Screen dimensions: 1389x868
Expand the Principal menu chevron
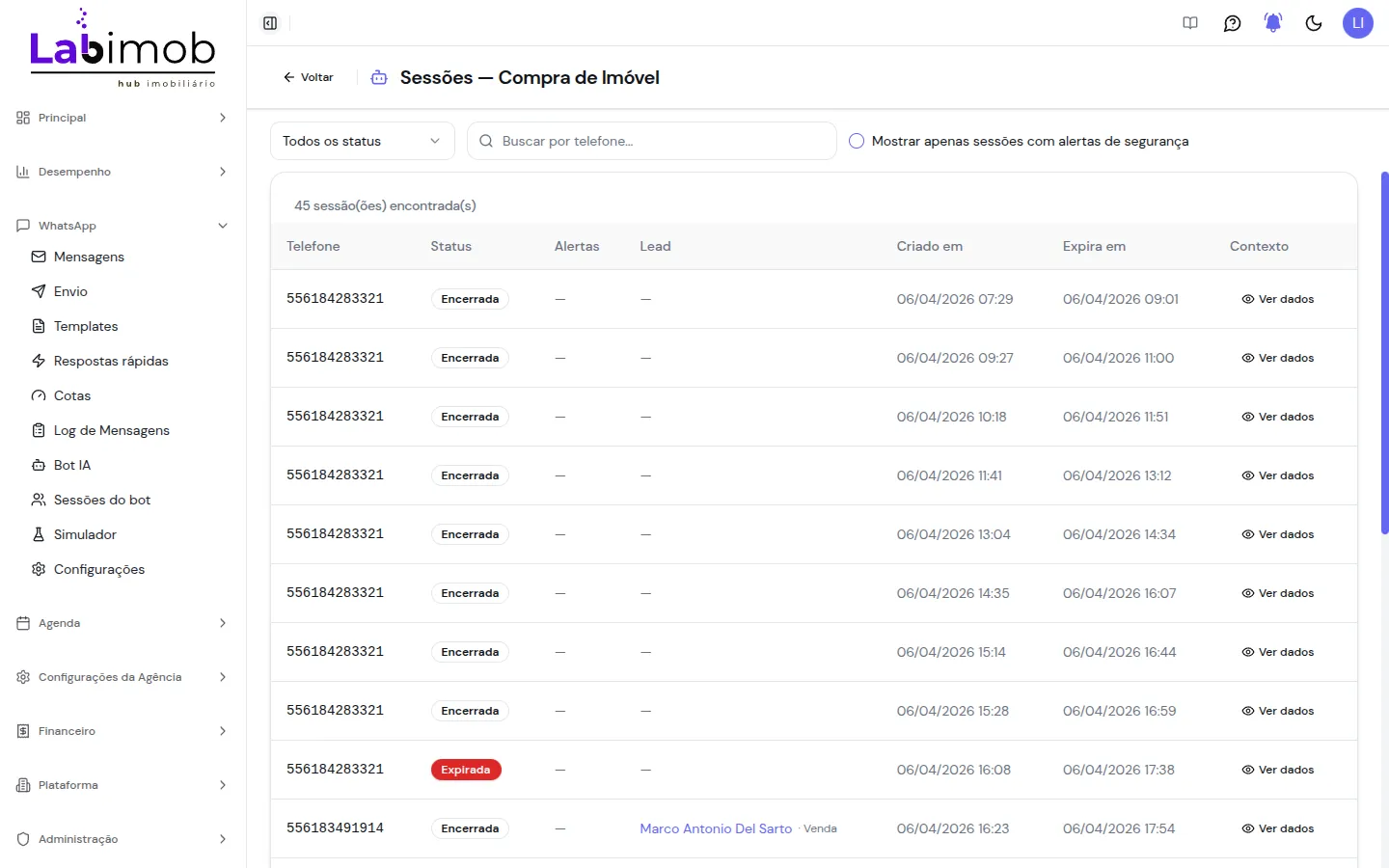223,118
